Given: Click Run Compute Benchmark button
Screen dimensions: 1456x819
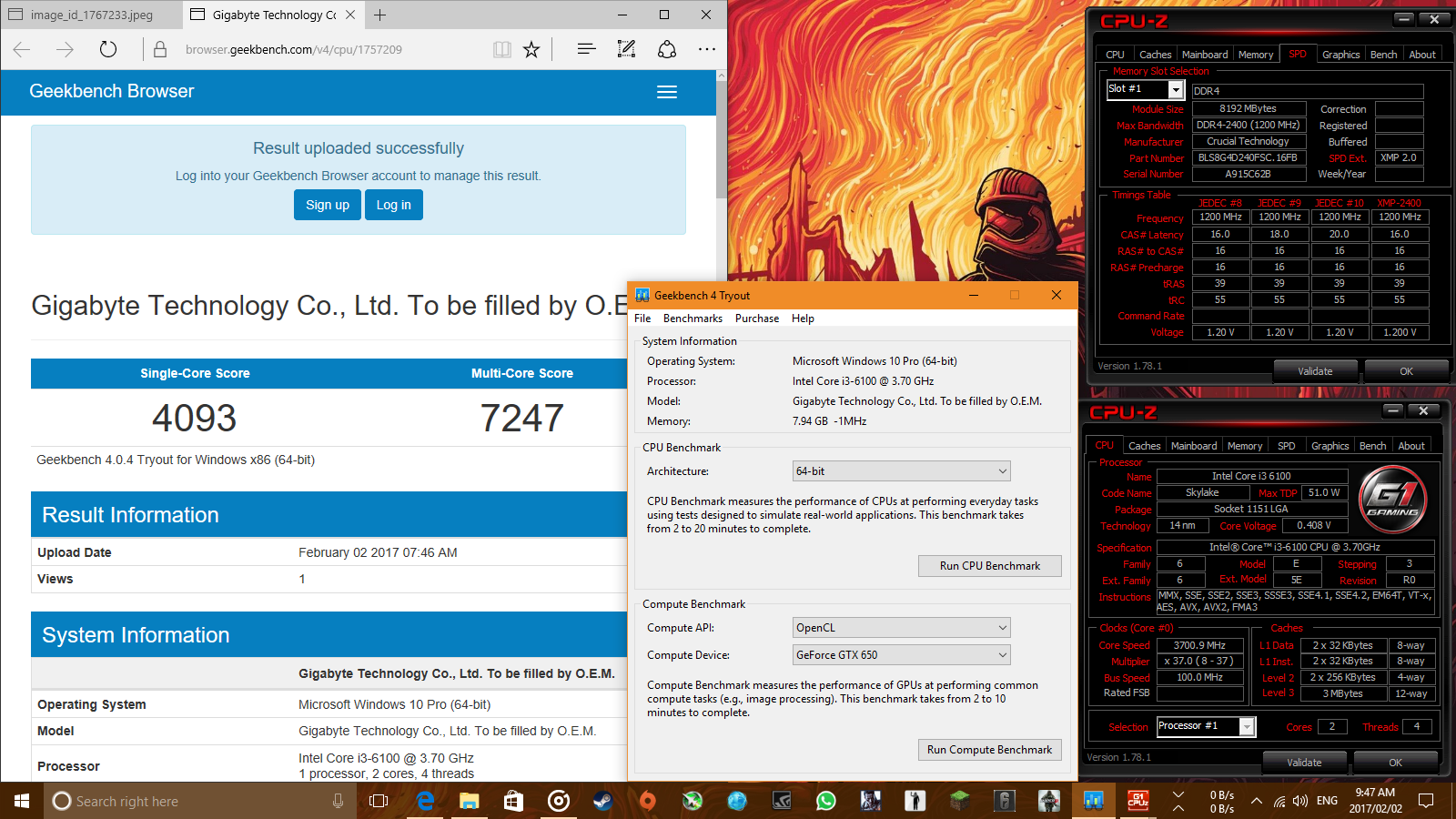Looking at the screenshot, I should click(x=989, y=750).
